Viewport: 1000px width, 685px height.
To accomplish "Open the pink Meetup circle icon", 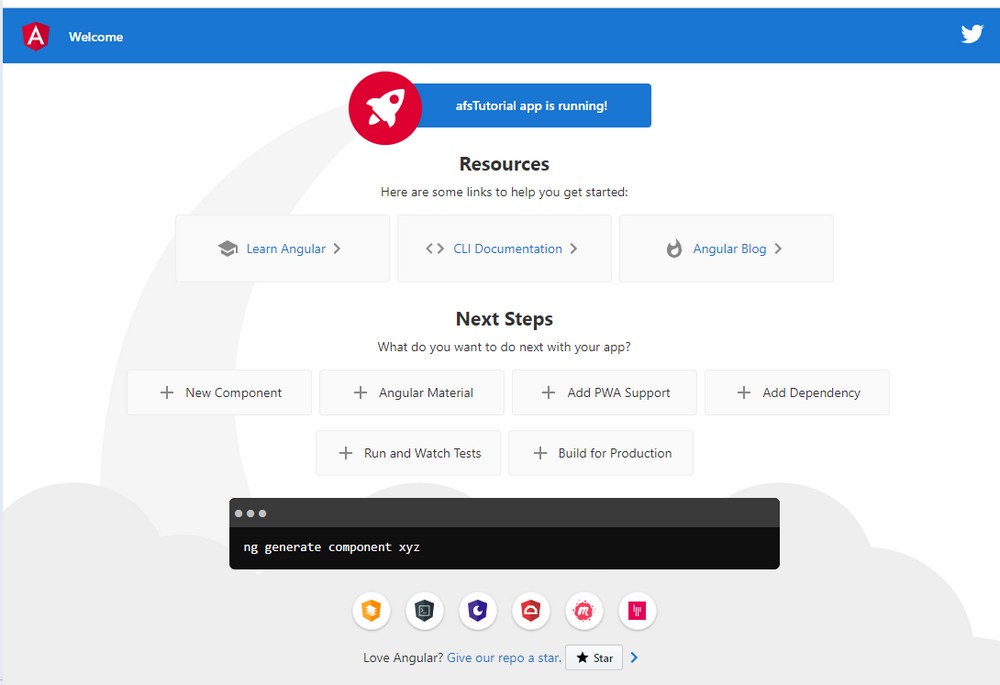I will pos(584,611).
